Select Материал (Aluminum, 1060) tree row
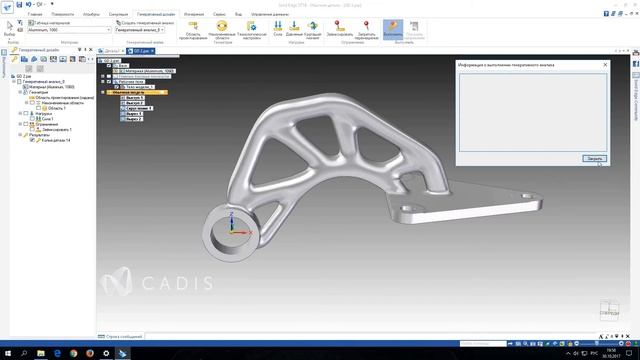Image resolution: width=640 pixels, height=360 pixels. pyautogui.click(x=49, y=87)
